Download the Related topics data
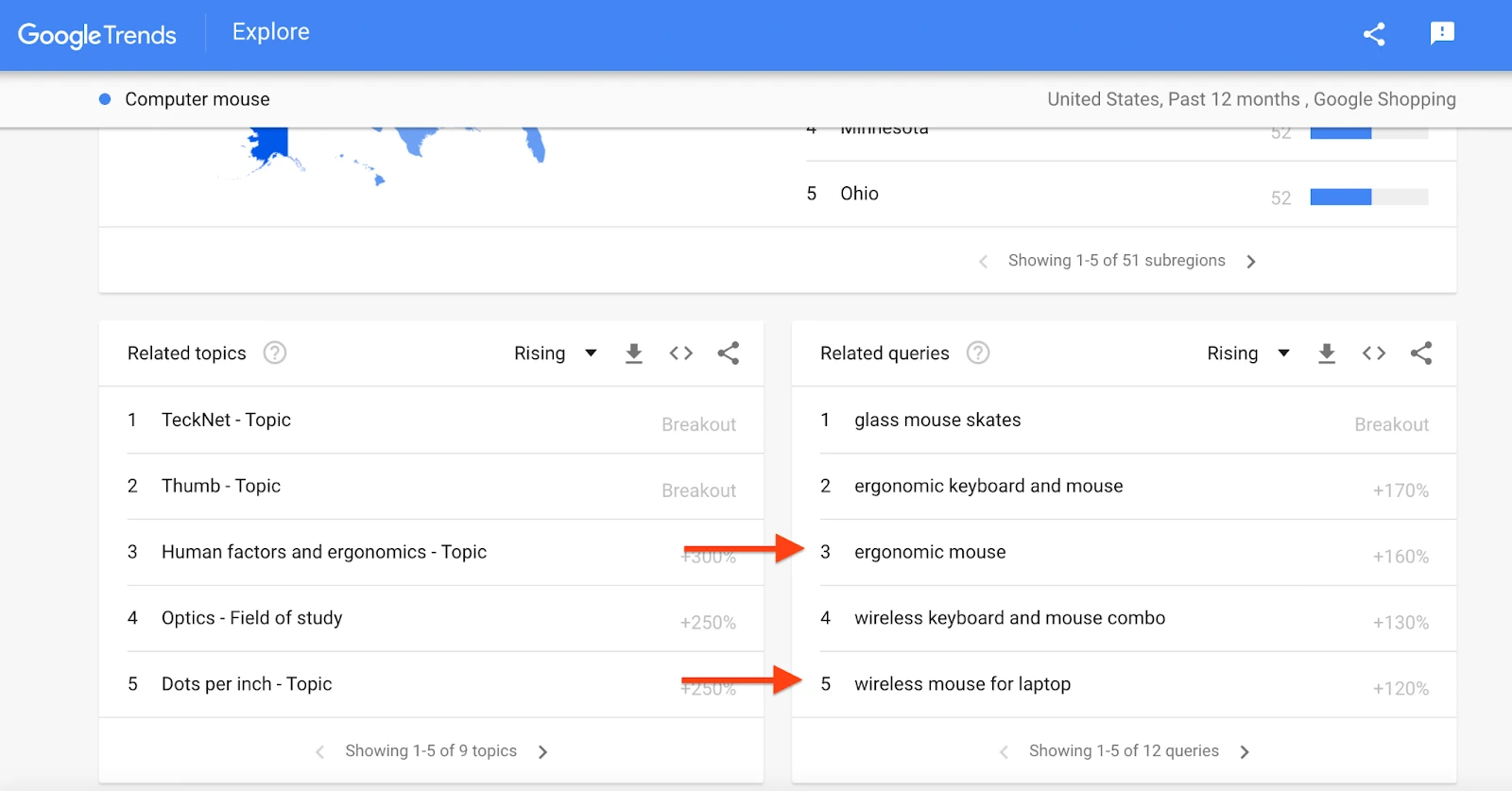The height and width of the screenshot is (791, 1512). [x=634, y=353]
